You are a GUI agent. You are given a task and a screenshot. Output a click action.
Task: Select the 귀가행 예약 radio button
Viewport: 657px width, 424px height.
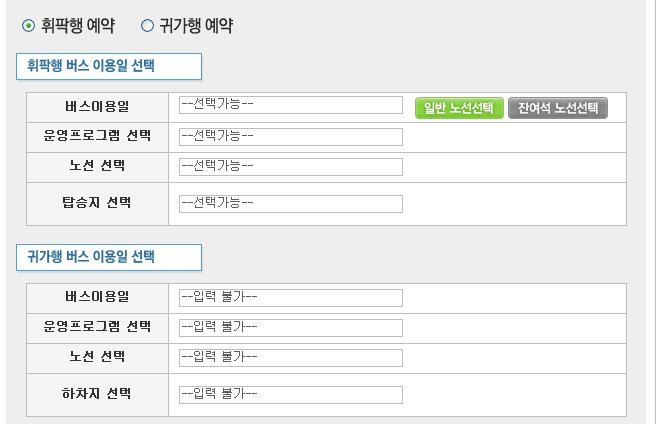click(147, 26)
